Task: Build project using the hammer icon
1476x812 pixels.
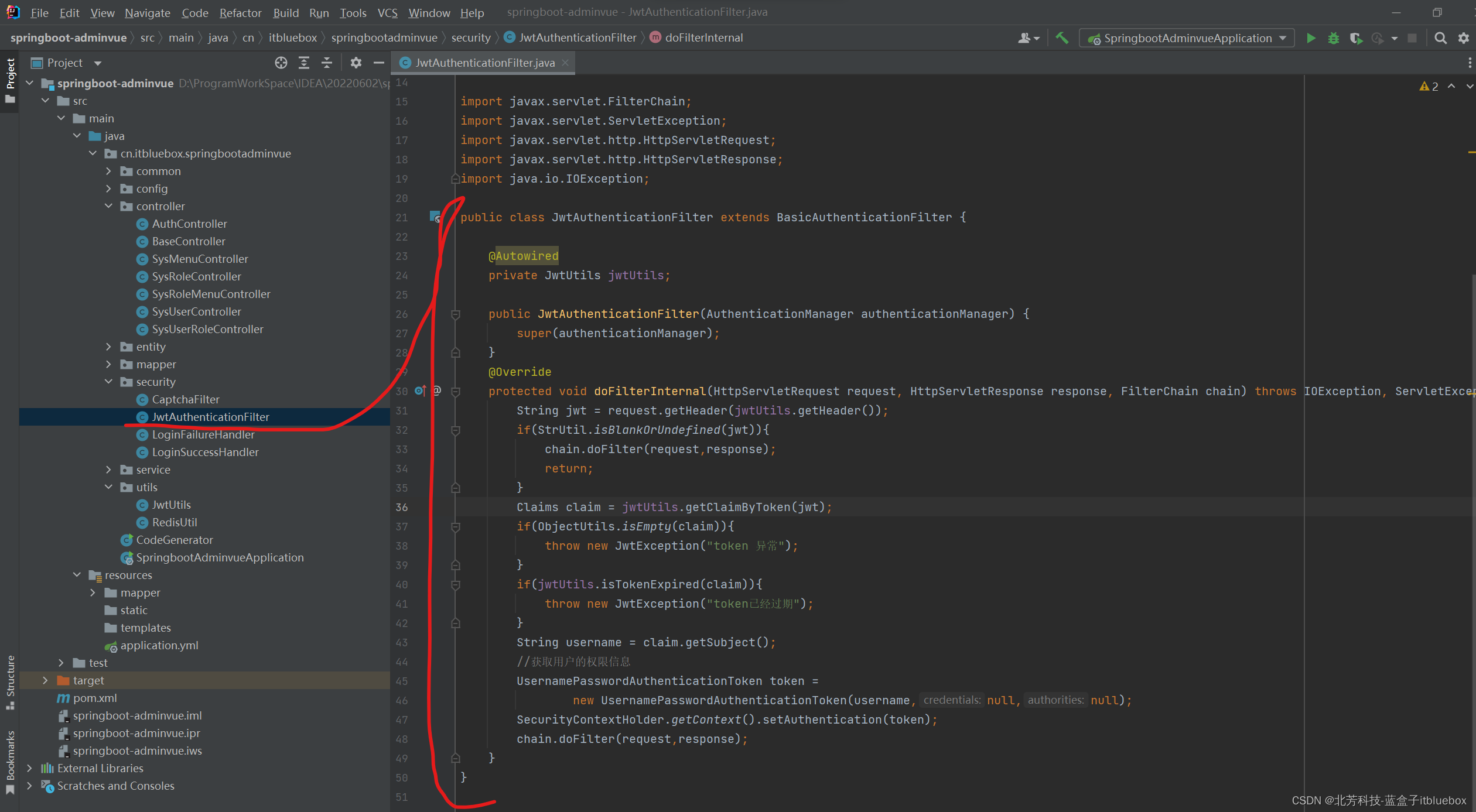Action: 1061,38
